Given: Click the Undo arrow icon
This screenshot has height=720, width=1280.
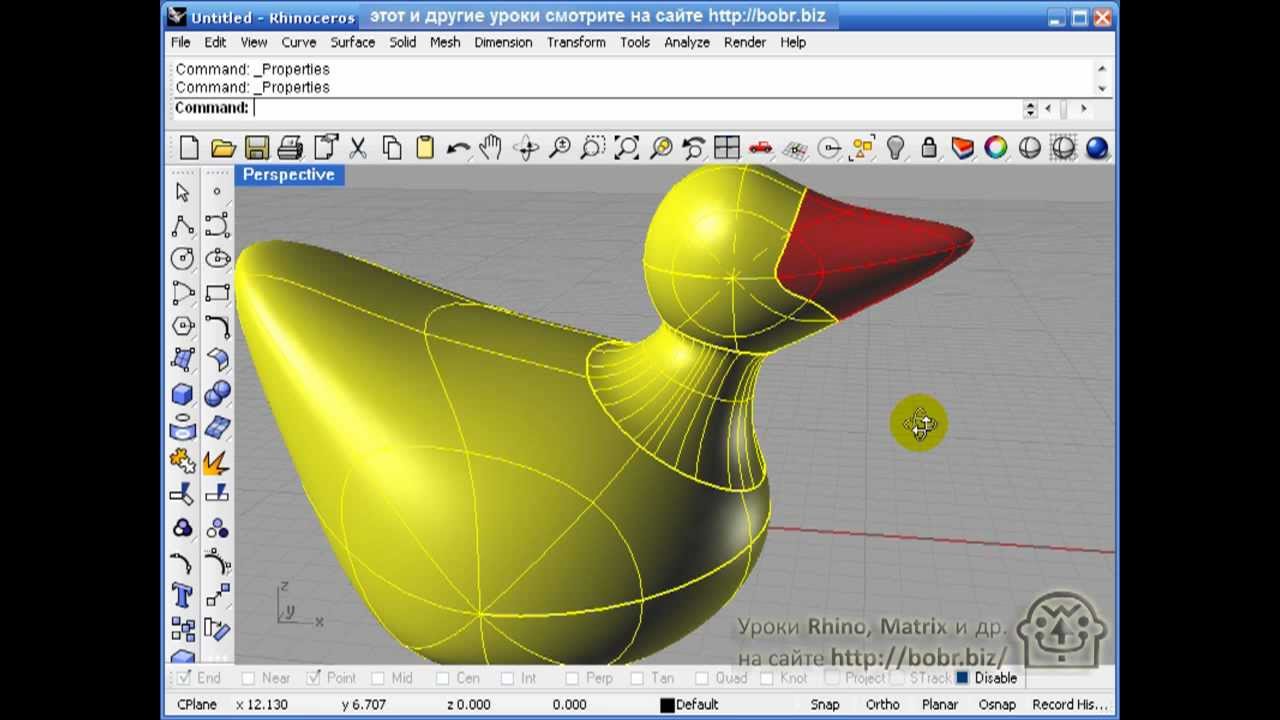Looking at the screenshot, I should [458, 148].
